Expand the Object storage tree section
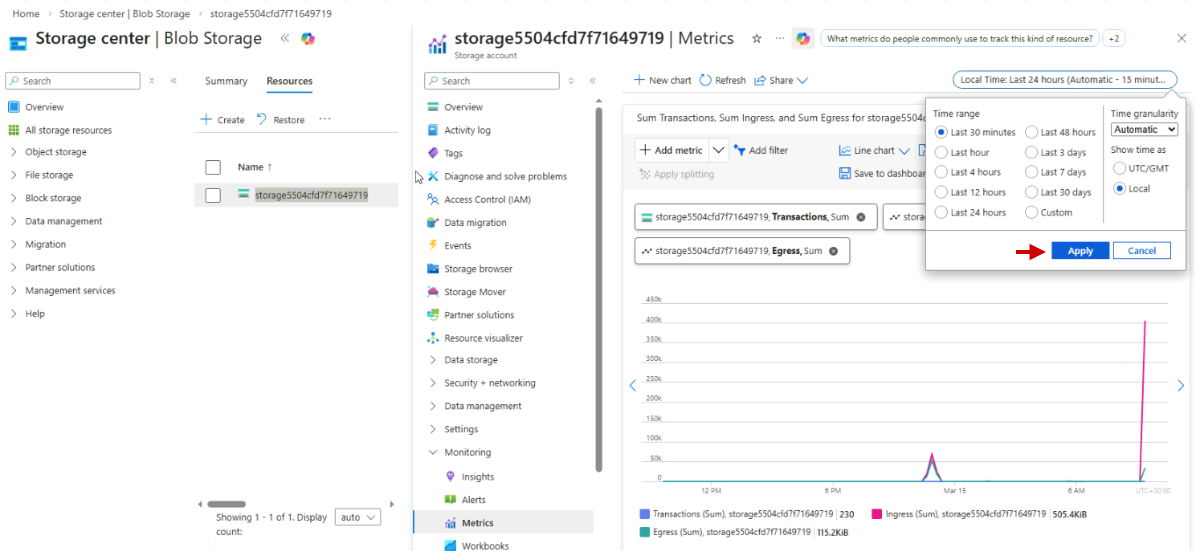Viewport: 1195px width, 551px height. (14, 152)
